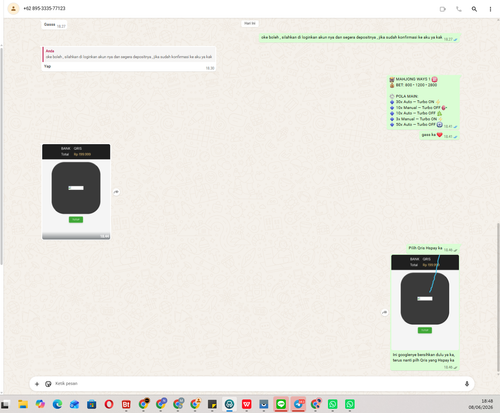Viewport: 500px width, 413px height.
Task: Click the chat's right vertical scrollbar
Action: click(x=498, y=298)
